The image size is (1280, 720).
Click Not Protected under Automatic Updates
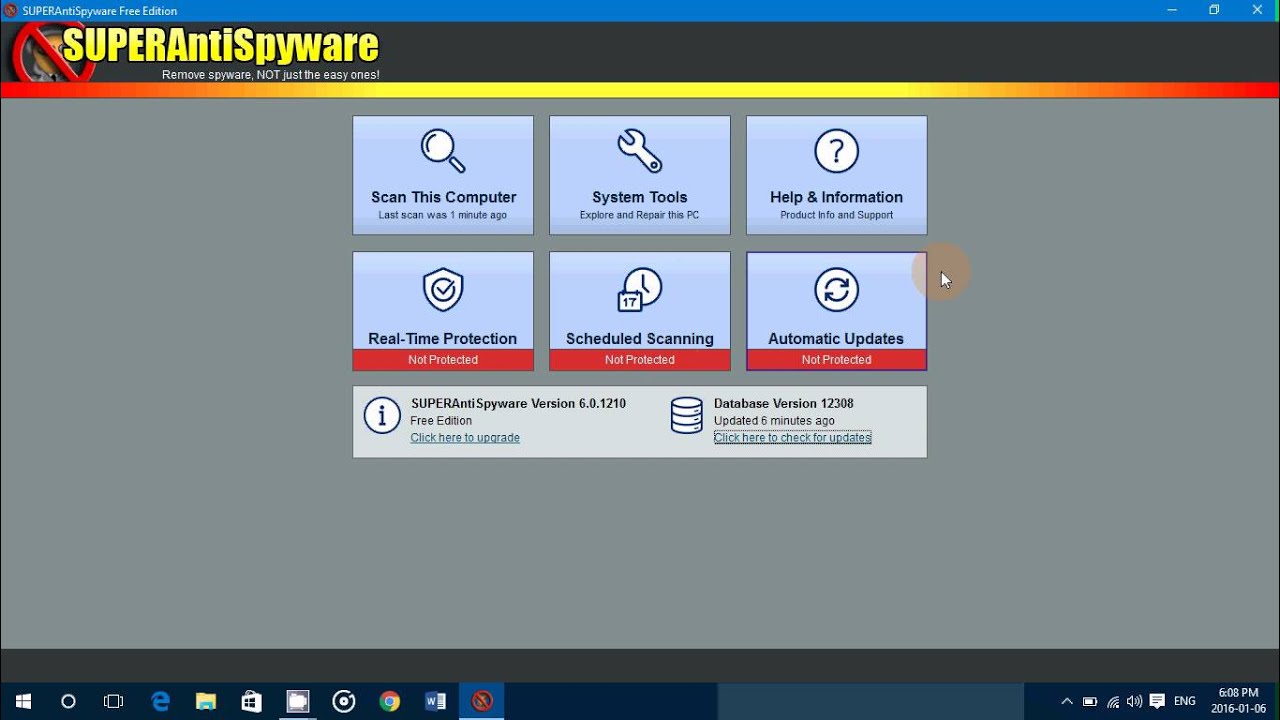point(837,360)
